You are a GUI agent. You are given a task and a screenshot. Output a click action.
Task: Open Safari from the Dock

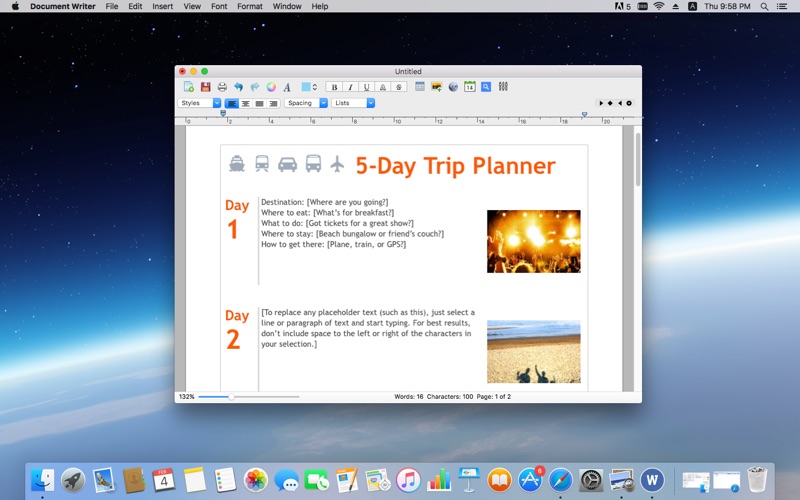560,480
